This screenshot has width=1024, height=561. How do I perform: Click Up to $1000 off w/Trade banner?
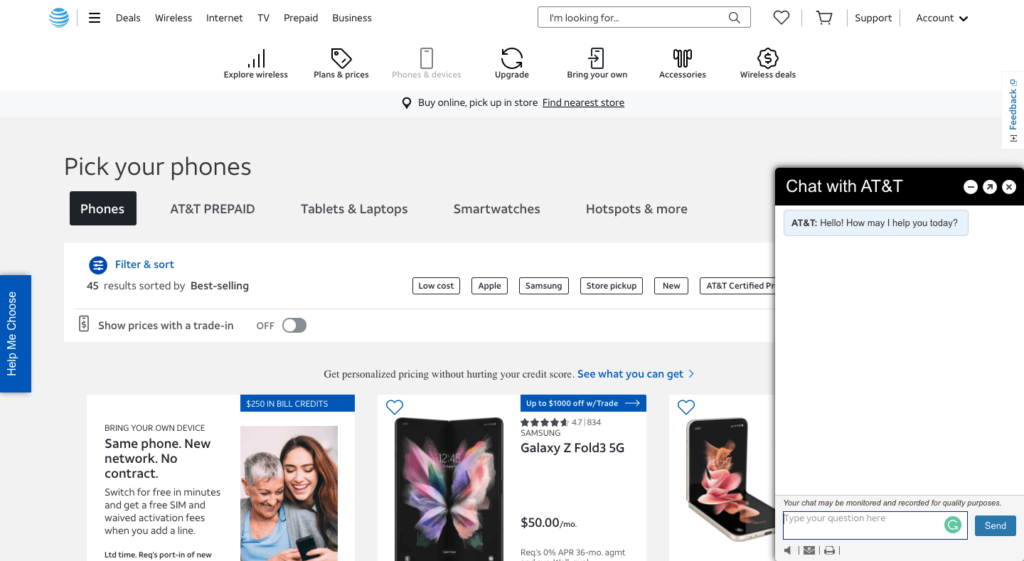tap(583, 404)
